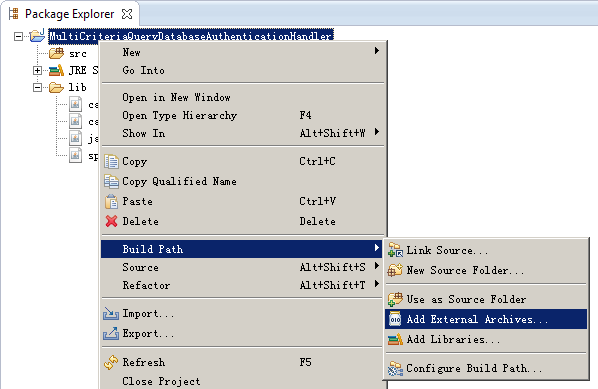Choose Copy from the context menu
The width and height of the screenshot is (598, 389).
click(x=243, y=161)
